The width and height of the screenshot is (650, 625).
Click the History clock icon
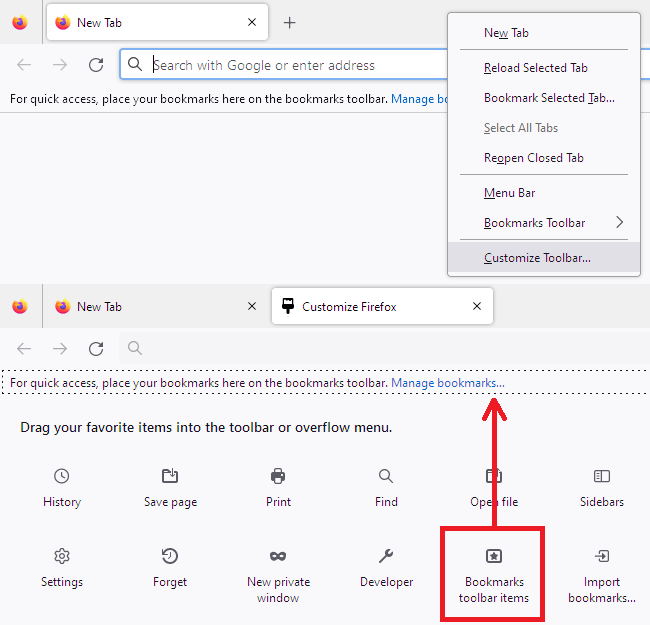coord(62,476)
